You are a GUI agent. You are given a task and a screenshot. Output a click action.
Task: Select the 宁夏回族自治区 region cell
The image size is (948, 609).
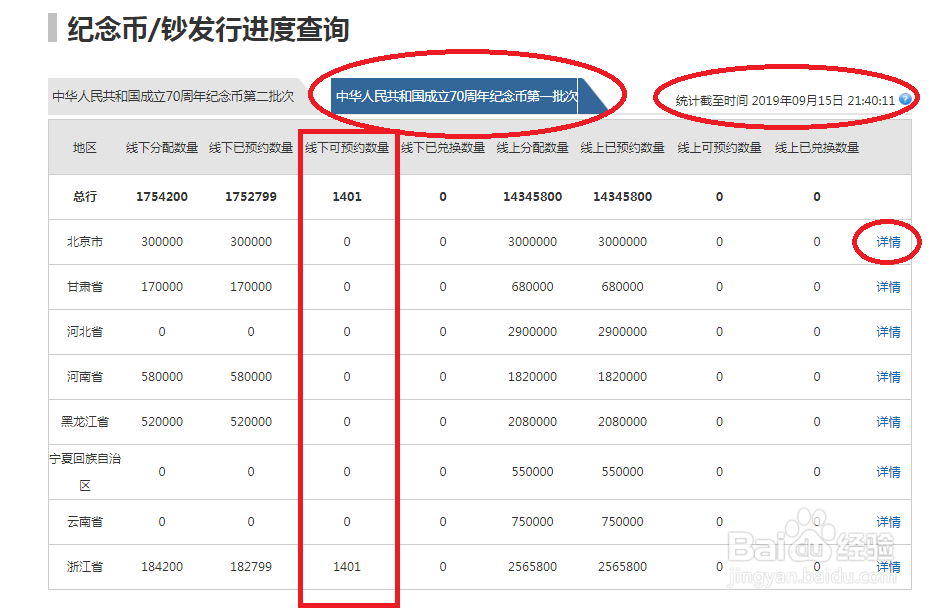pos(85,472)
